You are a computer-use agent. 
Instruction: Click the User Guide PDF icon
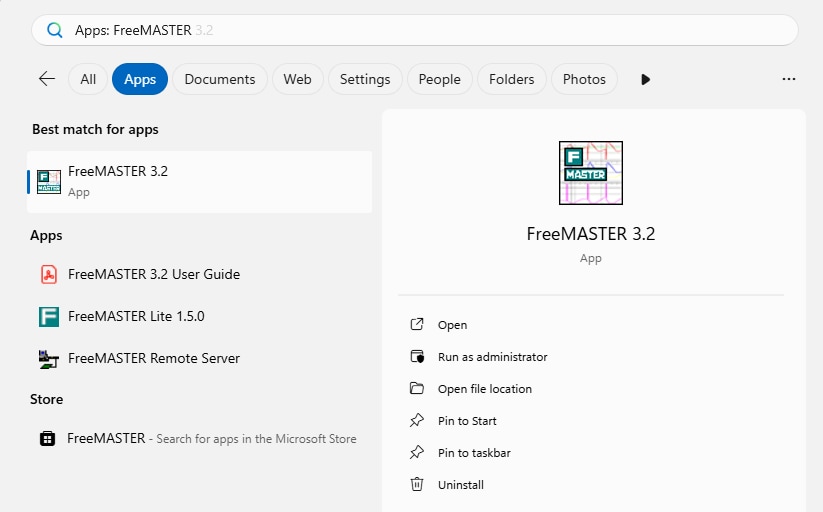[49, 274]
